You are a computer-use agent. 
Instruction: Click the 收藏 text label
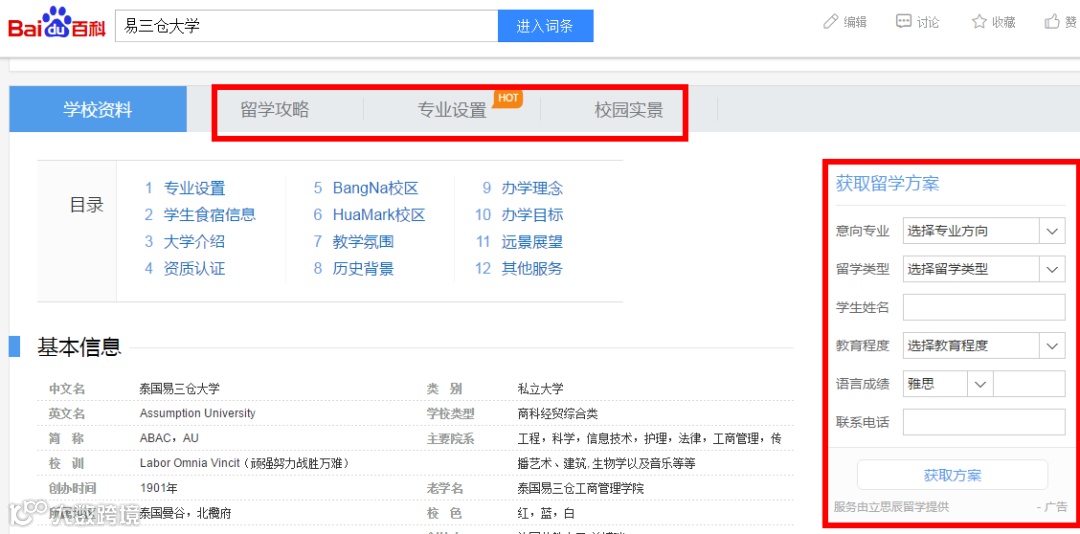coord(1004,22)
